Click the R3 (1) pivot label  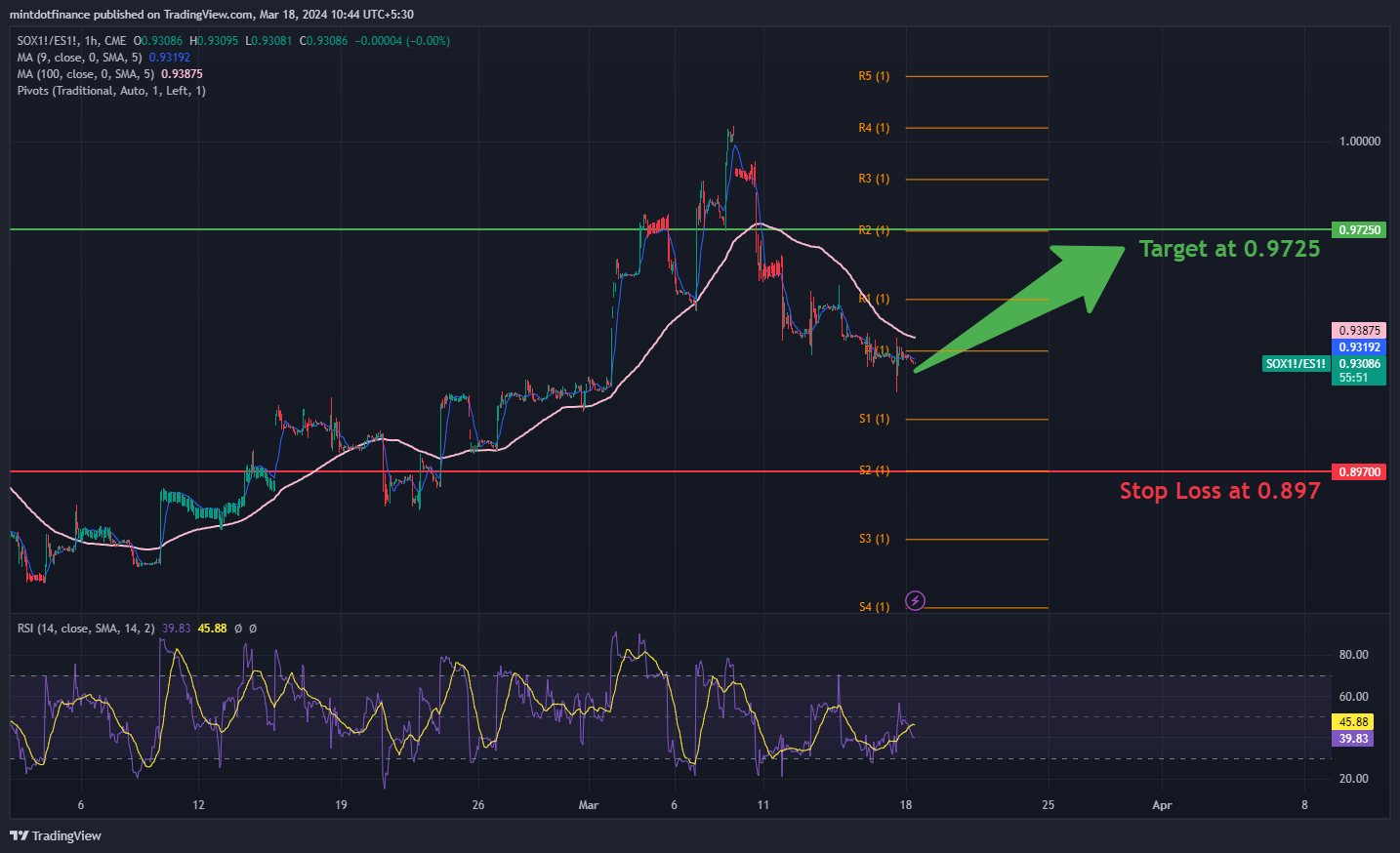click(x=874, y=179)
